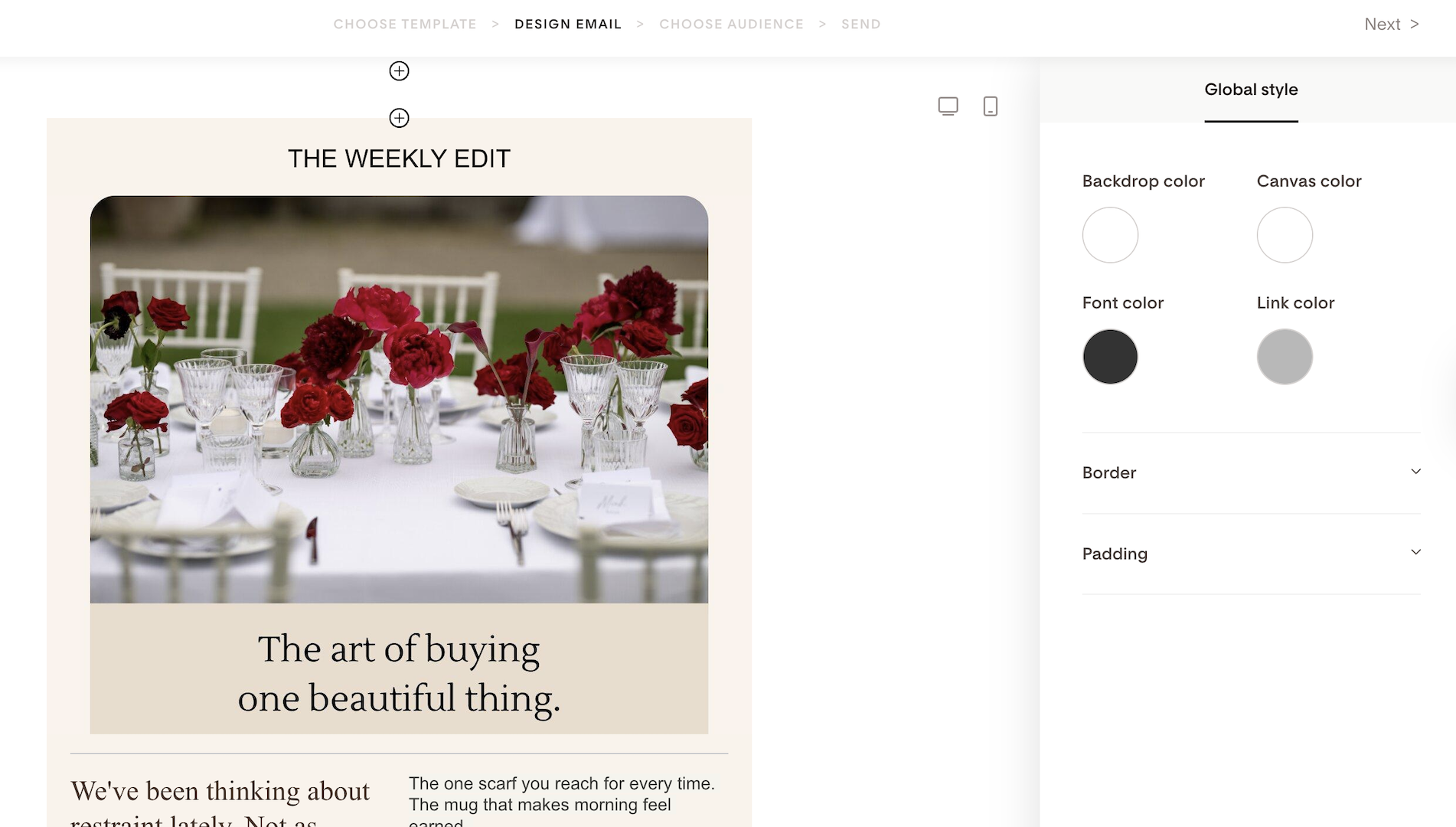Select the red flowers table image

pos(399,399)
